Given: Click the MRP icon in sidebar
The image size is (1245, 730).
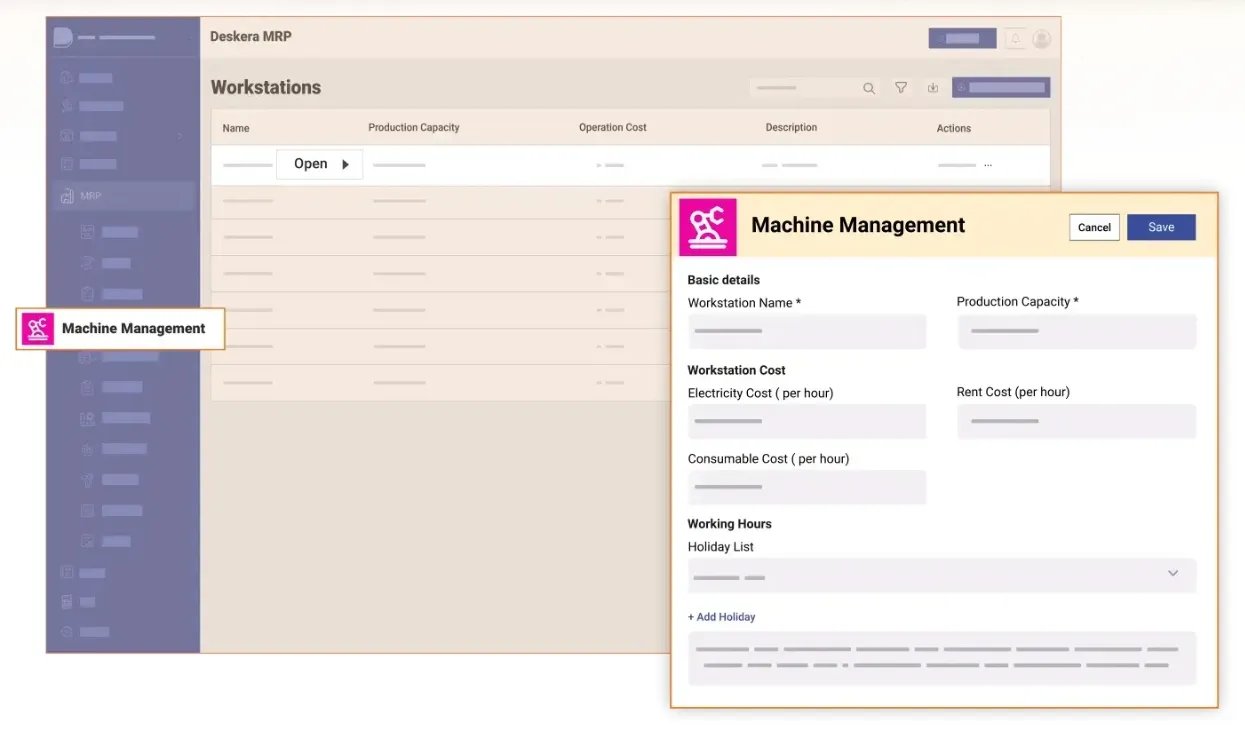Looking at the screenshot, I should click(x=67, y=196).
